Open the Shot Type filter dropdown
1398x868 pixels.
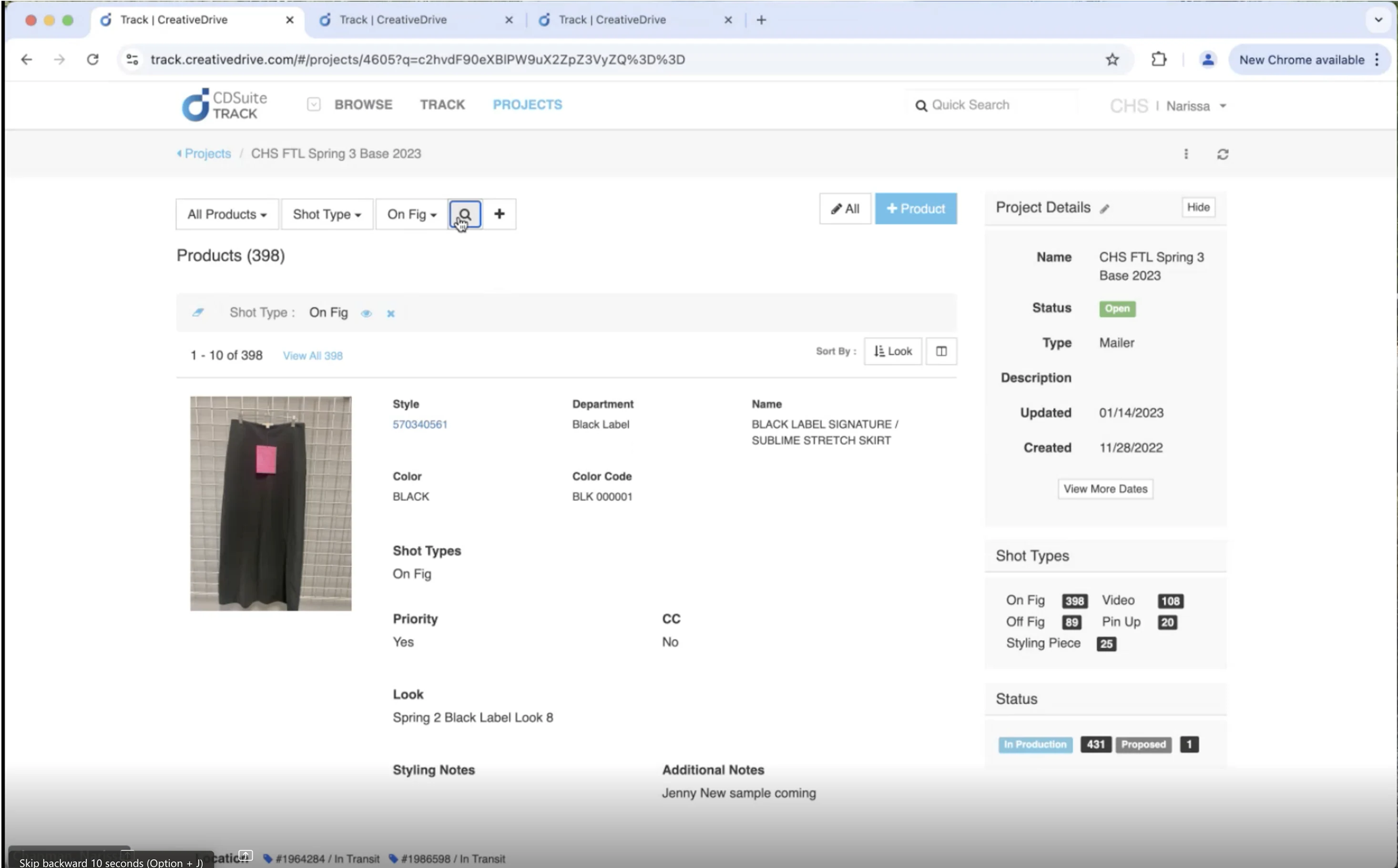coord(327,214)
